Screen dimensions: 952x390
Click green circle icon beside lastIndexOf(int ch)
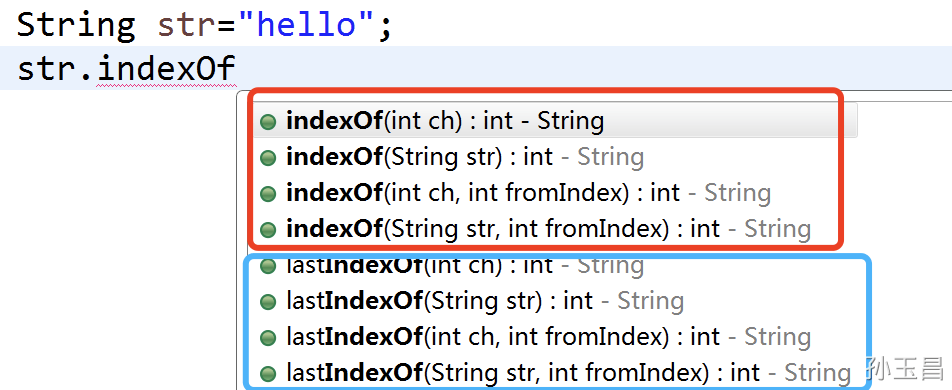coord(268,265)
